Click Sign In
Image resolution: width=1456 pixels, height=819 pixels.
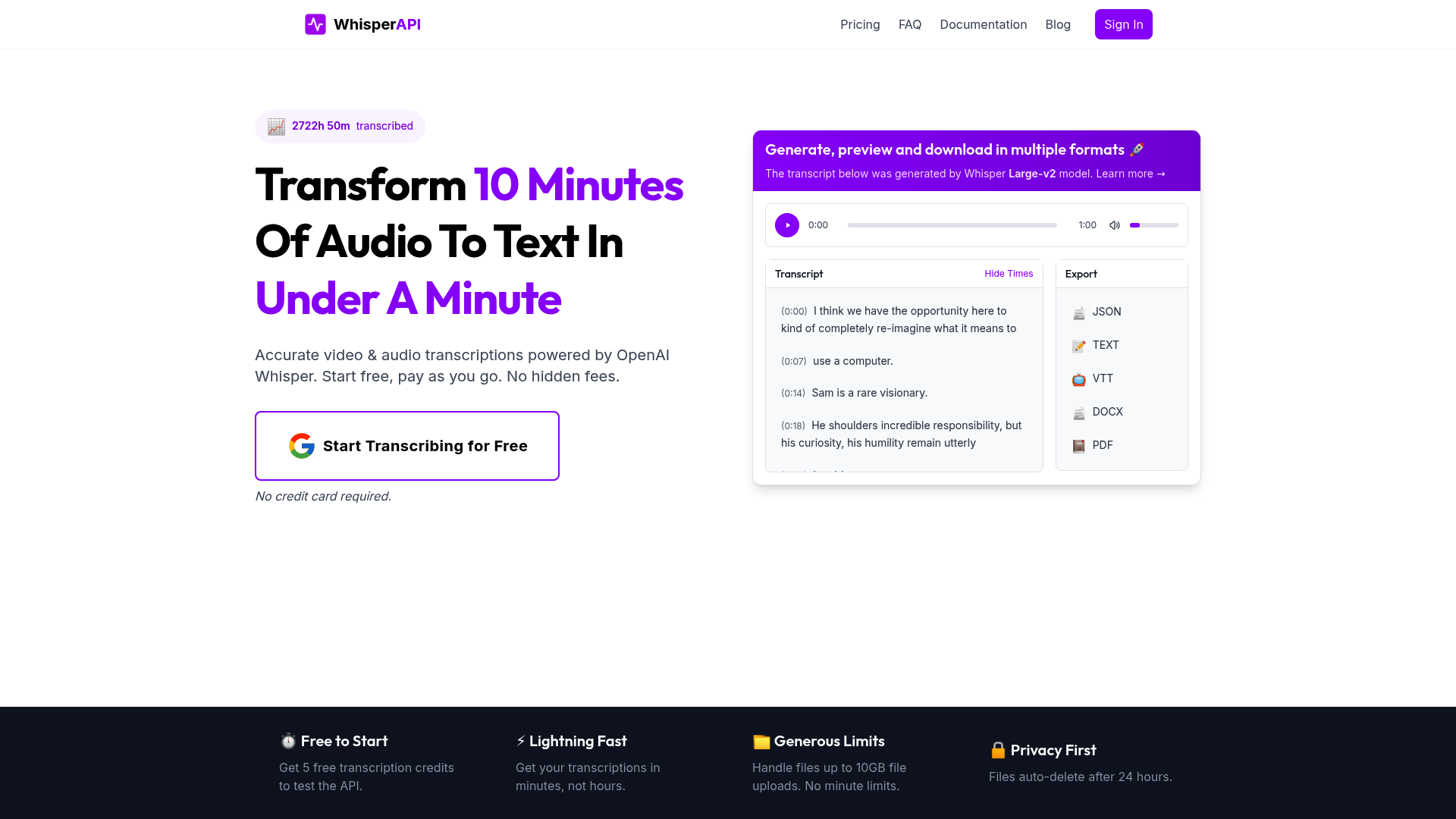[x=1123, y=24]
